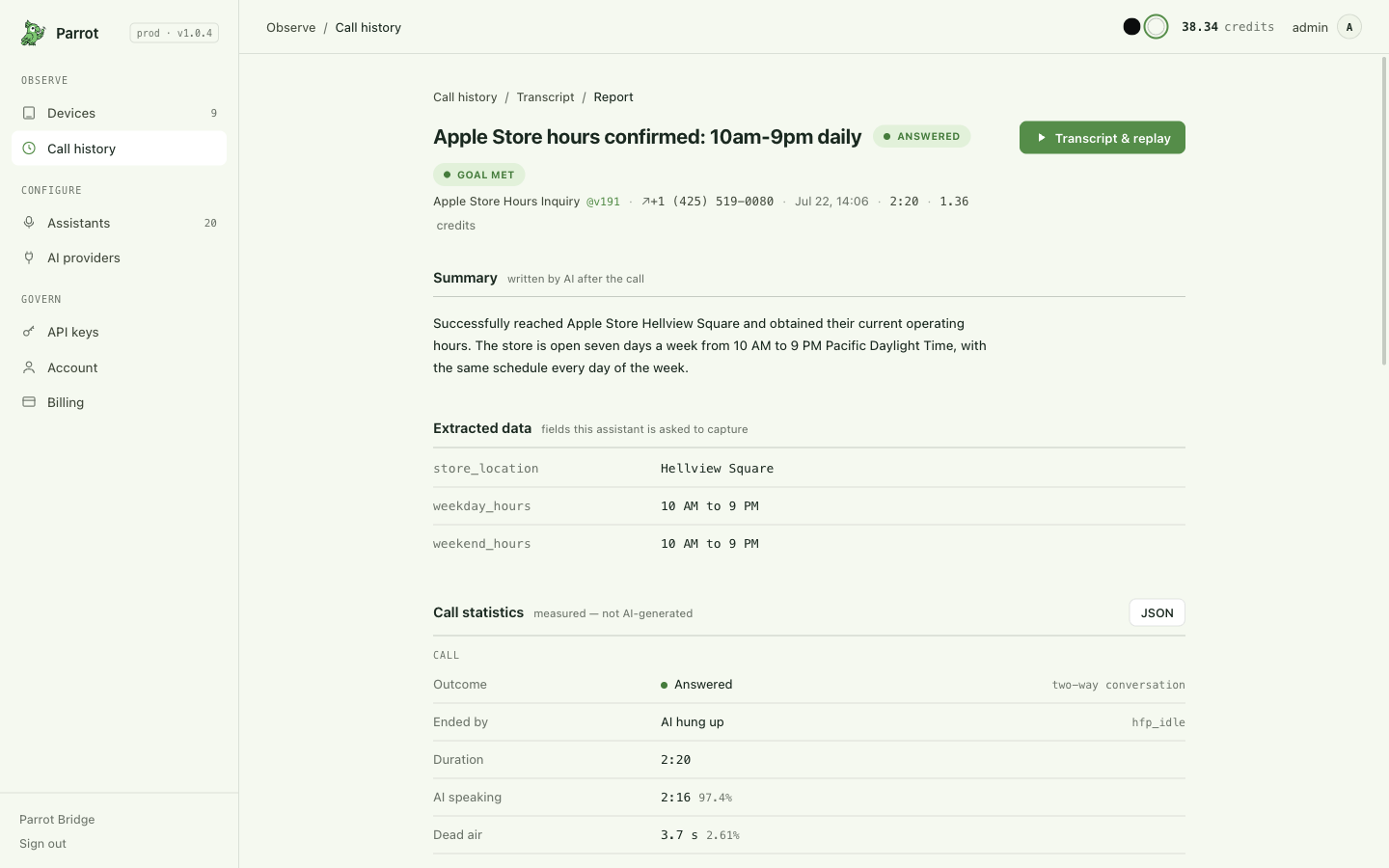
Task: Click the Assistants count 20
Action: click(210, 223)
